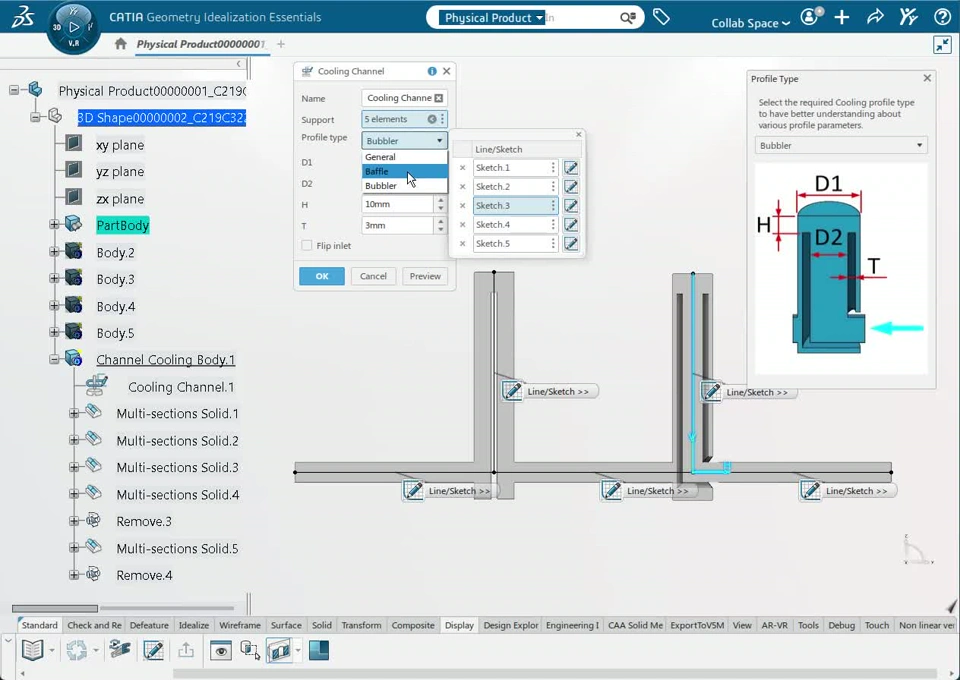The width and height of the screenshot is (960, 680).
Task: Switch to the Wireframe tab
Action: tap(239, 625)
